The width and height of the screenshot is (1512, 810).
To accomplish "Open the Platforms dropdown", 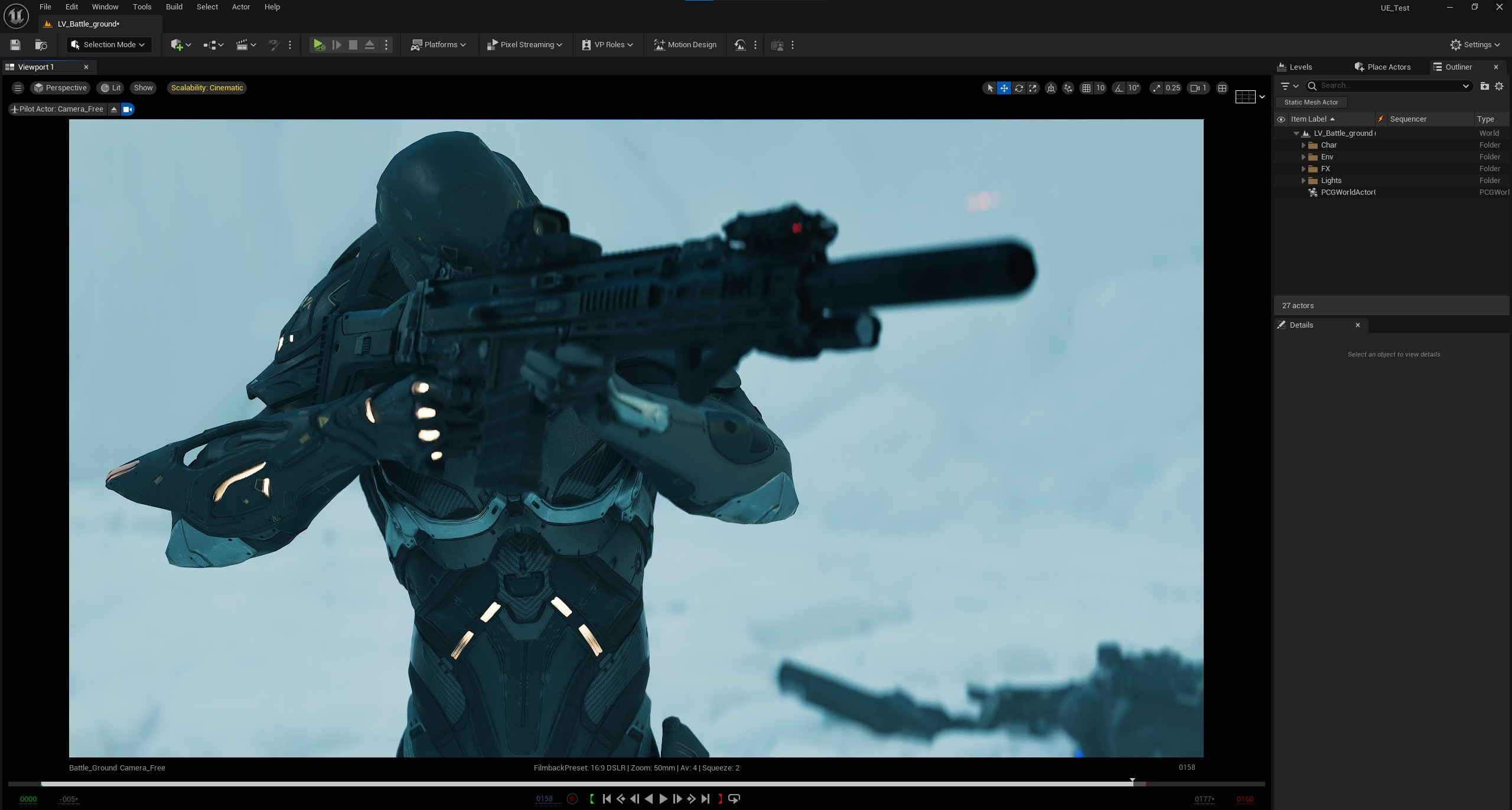I will [x=438, y=45].
